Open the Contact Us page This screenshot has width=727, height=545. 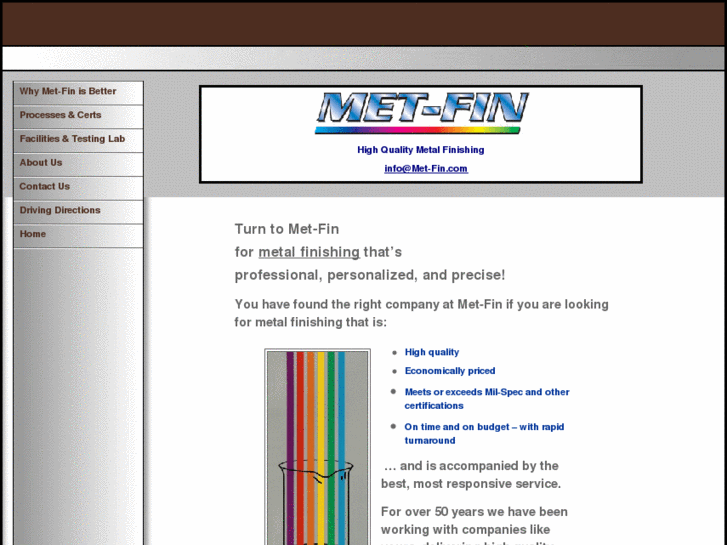[x=78, y=188]
